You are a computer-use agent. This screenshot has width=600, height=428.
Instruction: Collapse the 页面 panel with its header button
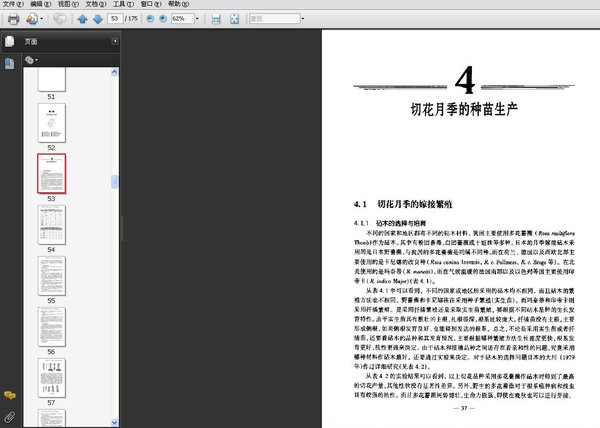coord(115,41)
